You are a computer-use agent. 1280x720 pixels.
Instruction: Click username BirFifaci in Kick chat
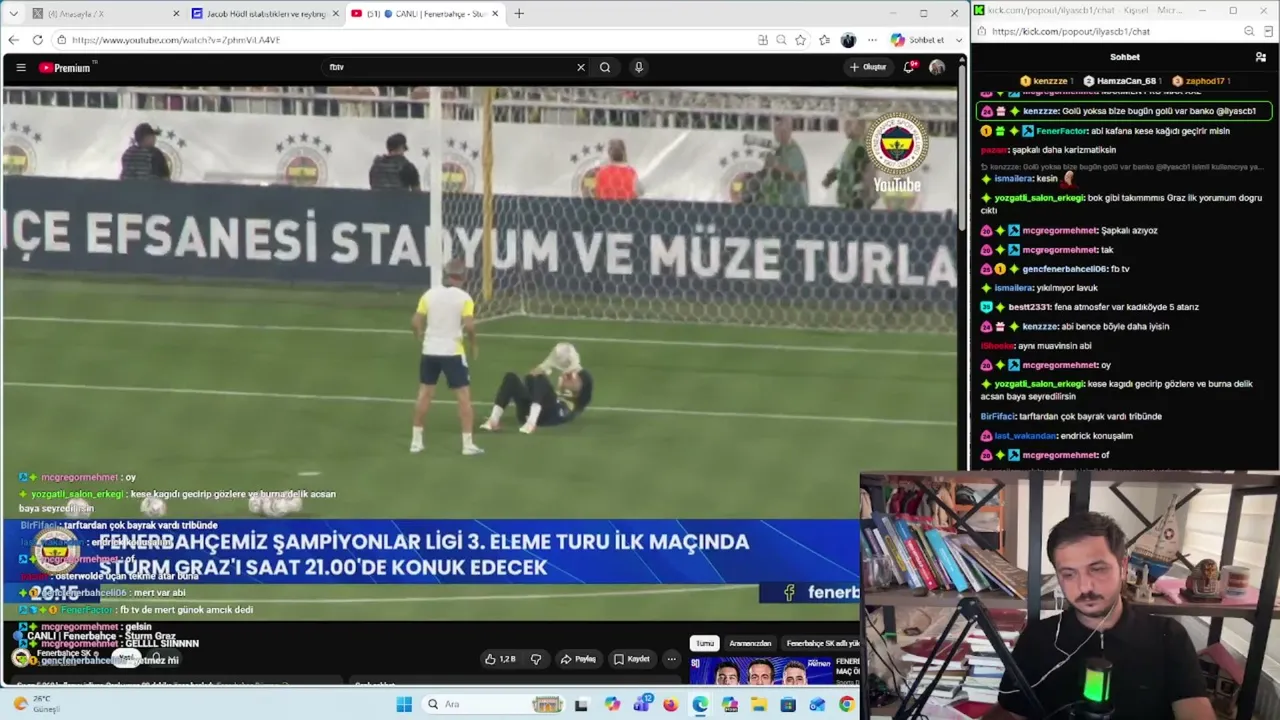click(999, 416)
